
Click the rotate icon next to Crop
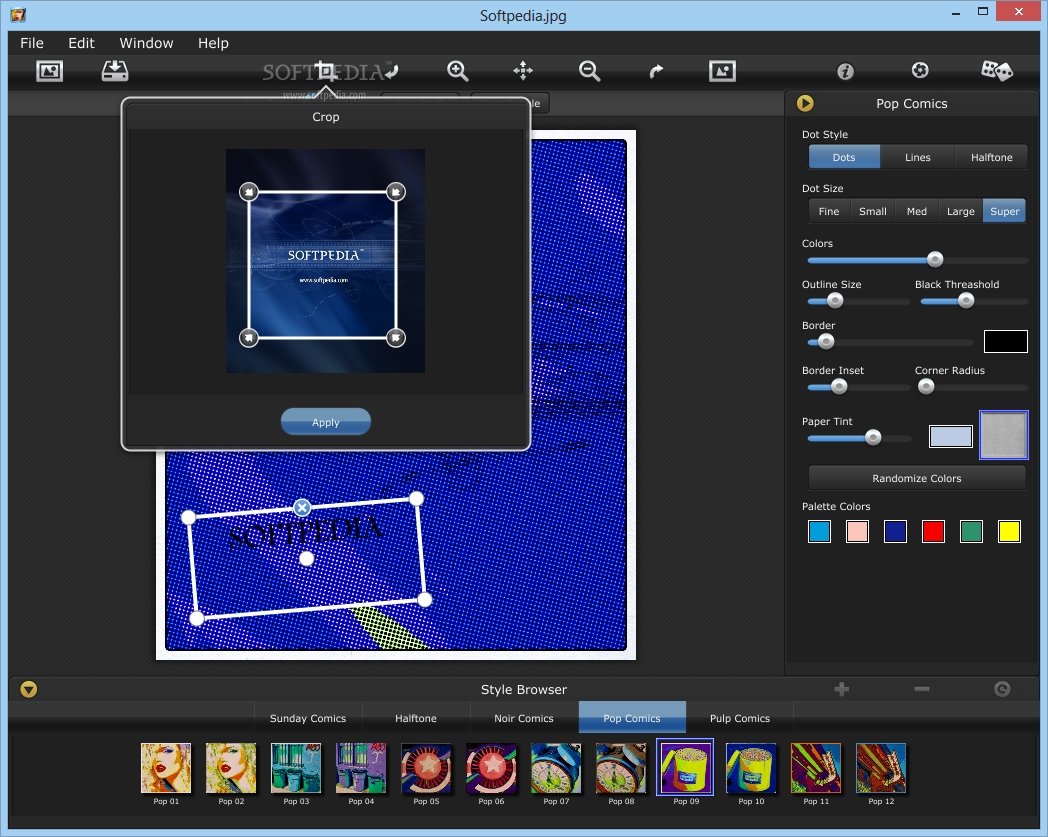point(392,70)
